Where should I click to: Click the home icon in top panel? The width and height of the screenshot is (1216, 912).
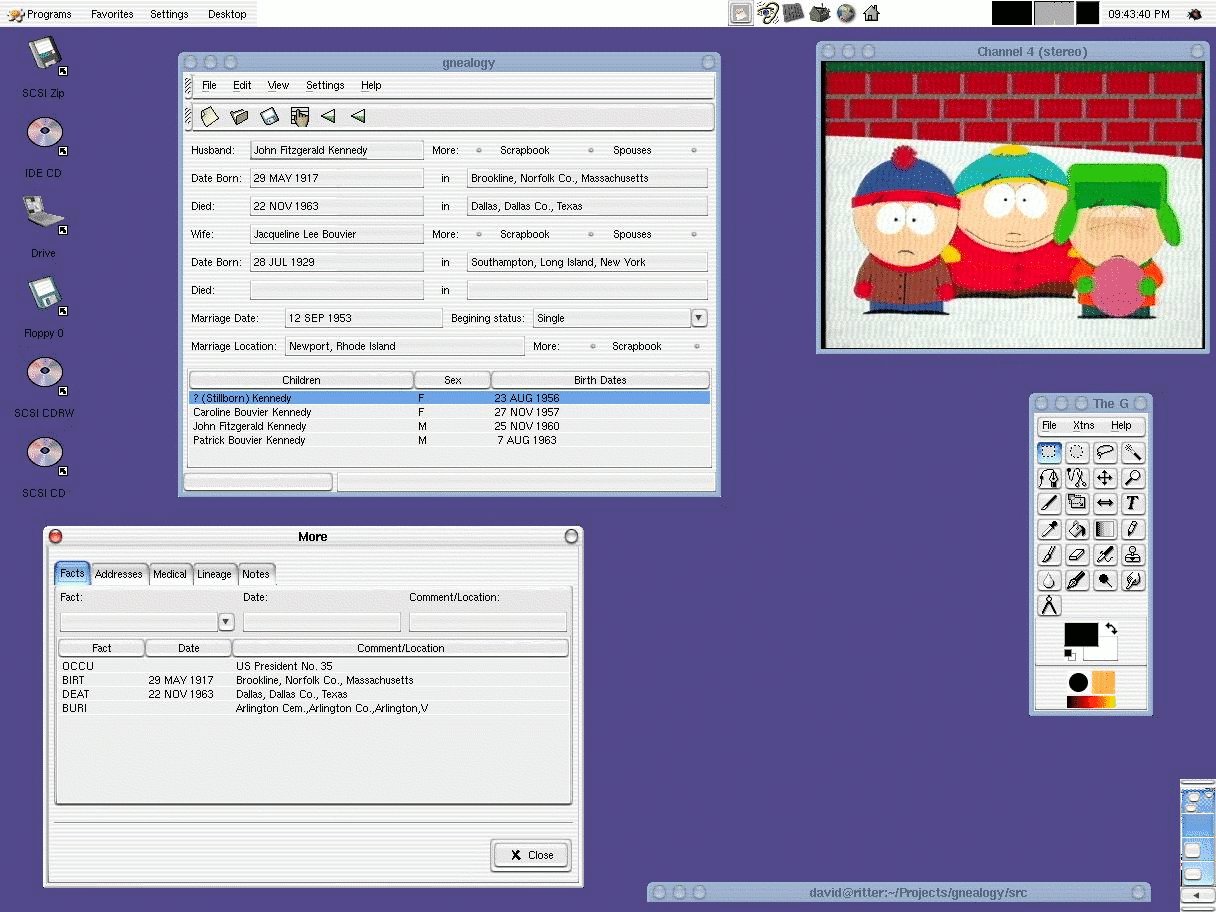pyautogui.click(x=872, y=13)
